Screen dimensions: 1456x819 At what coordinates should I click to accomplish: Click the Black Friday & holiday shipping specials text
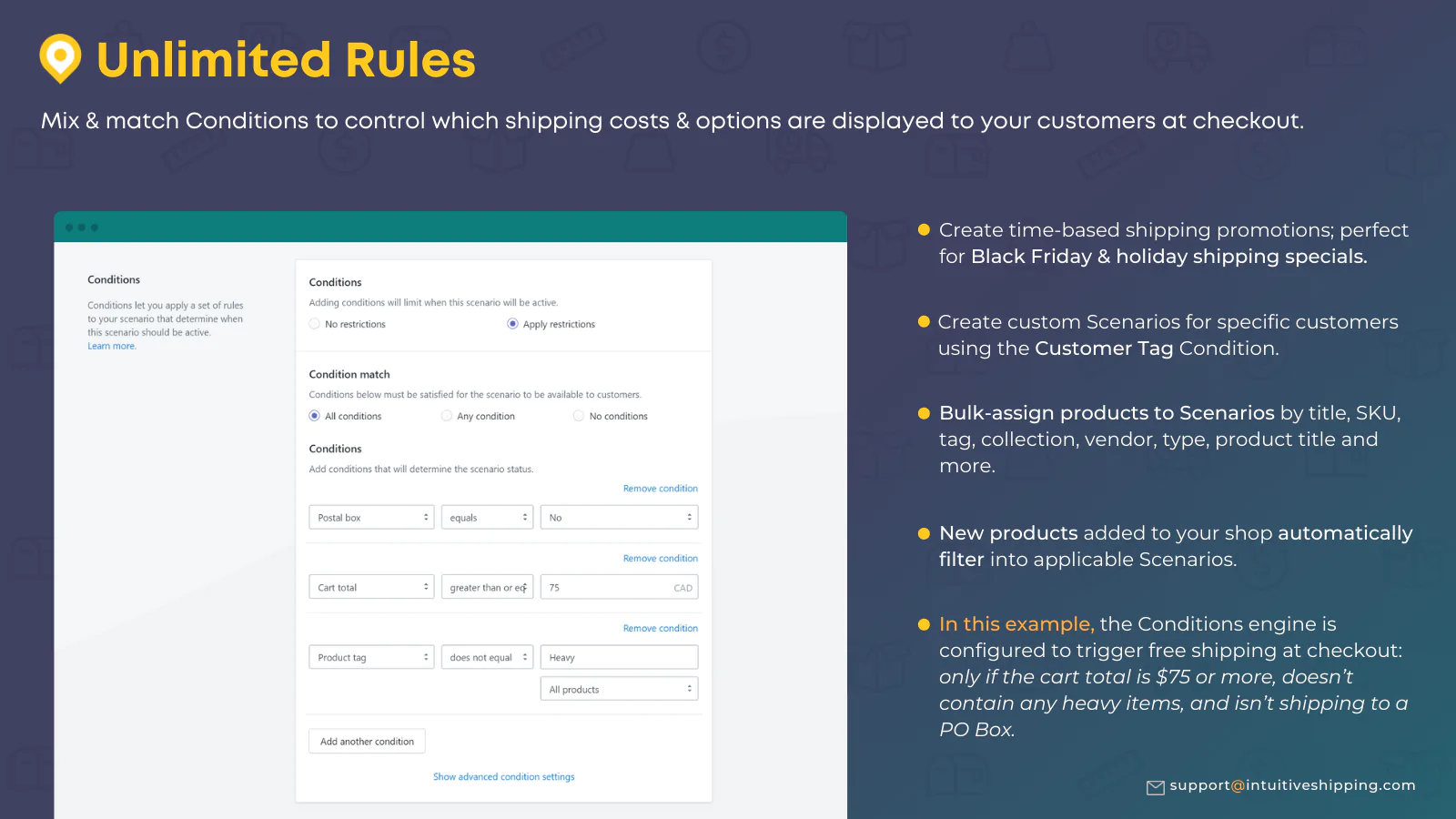tap(1168, 257)
